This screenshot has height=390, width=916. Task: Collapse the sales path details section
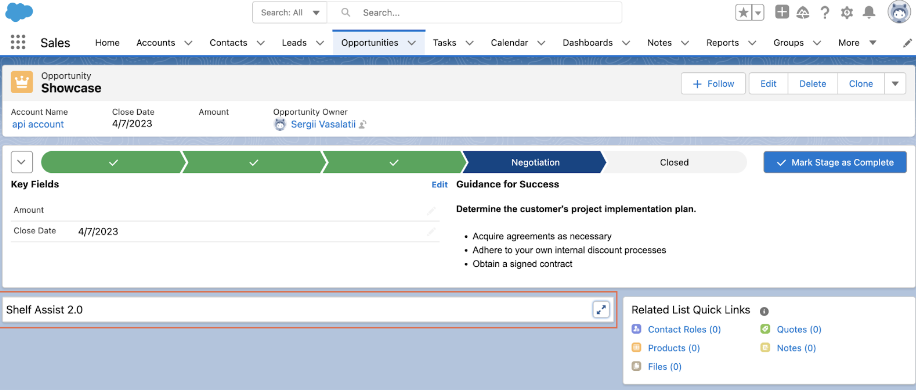(22, 162)
